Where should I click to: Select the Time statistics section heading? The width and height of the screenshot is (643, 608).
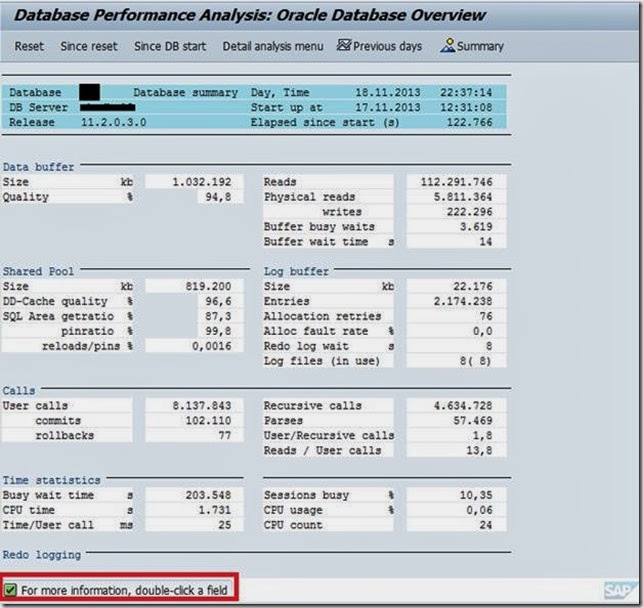pos(51,480)
